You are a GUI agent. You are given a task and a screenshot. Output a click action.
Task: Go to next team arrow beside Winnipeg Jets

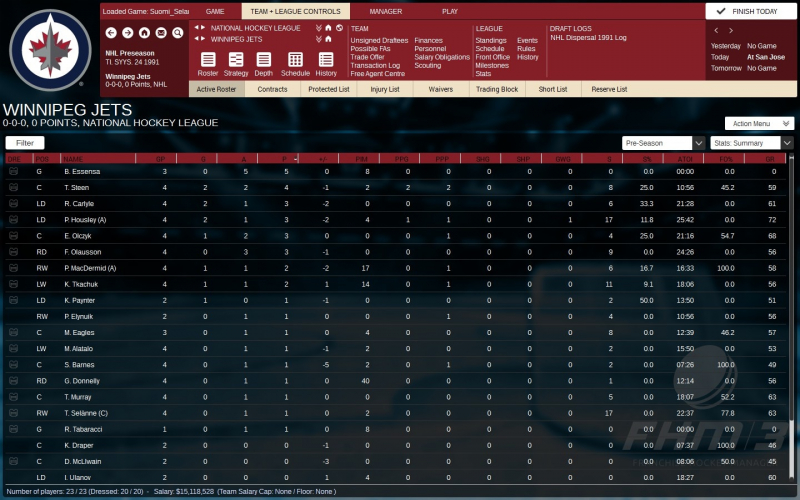click(x=203, y=39)
